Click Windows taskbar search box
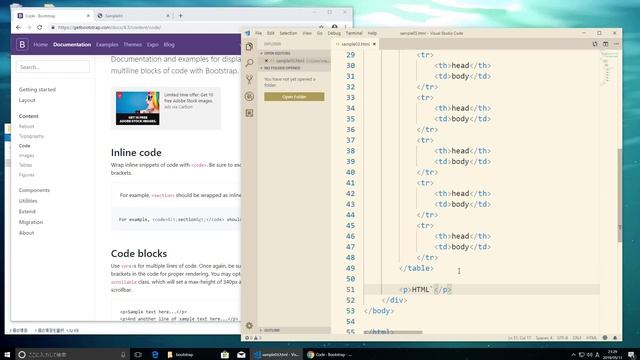Image resolution: width=640 pixels, height=360 pixels. (x=72, y=354)
